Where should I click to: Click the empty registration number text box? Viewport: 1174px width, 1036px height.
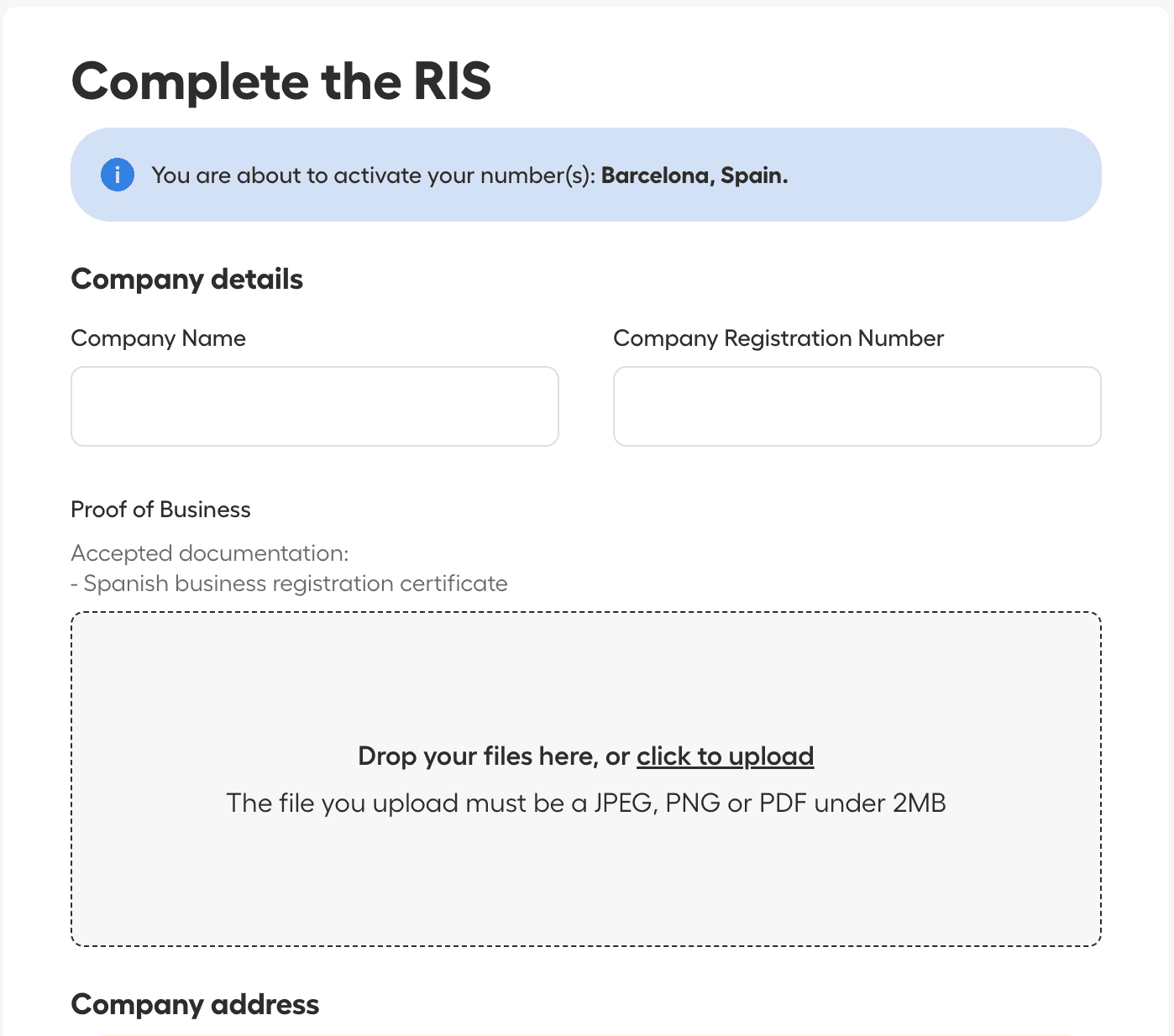click(857, 406)
